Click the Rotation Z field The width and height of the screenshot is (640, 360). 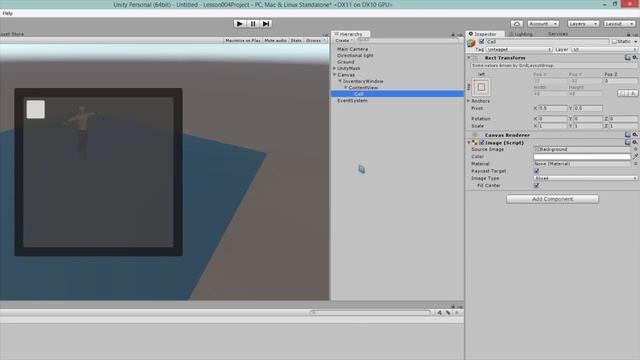(x=623, y=119)
